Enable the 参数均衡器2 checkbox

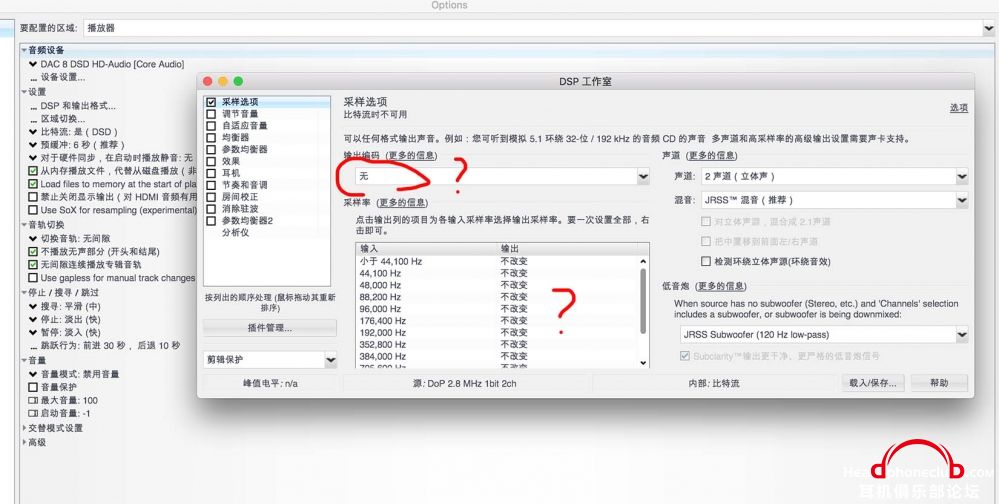tap(211, 220)
